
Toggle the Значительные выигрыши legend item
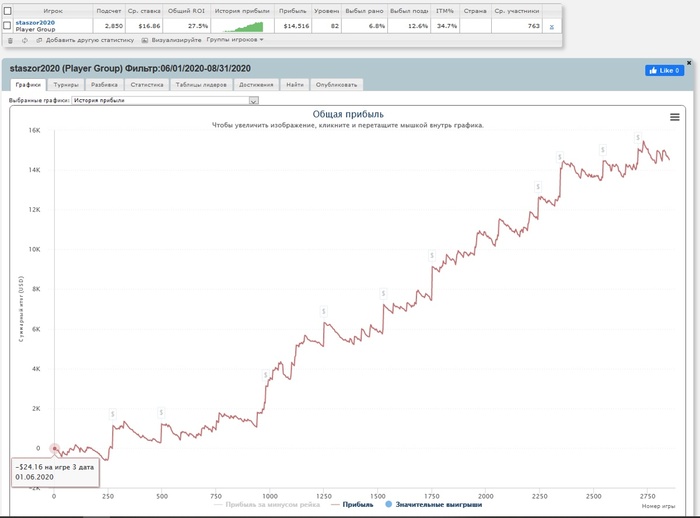point(433,504)
